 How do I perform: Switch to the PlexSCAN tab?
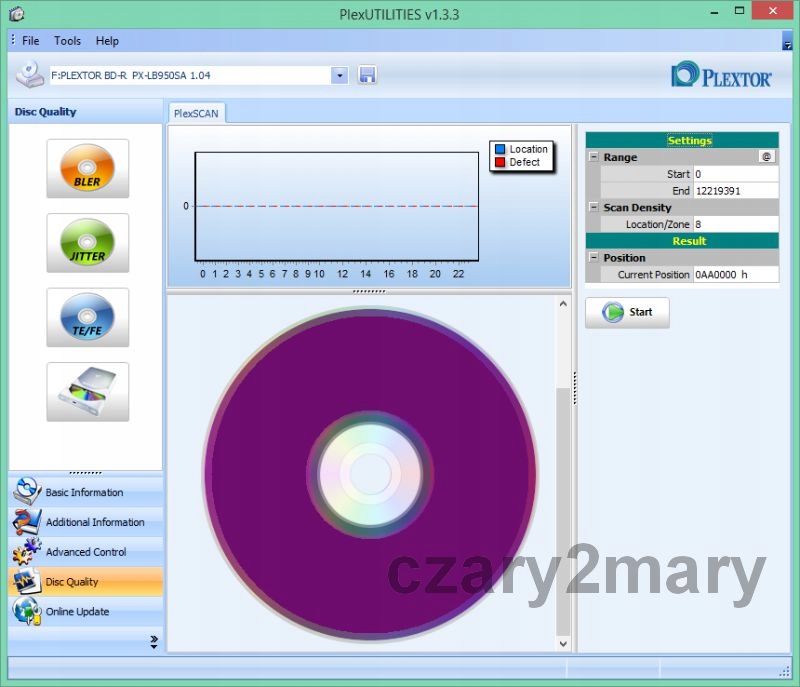(x=195, y=114)
